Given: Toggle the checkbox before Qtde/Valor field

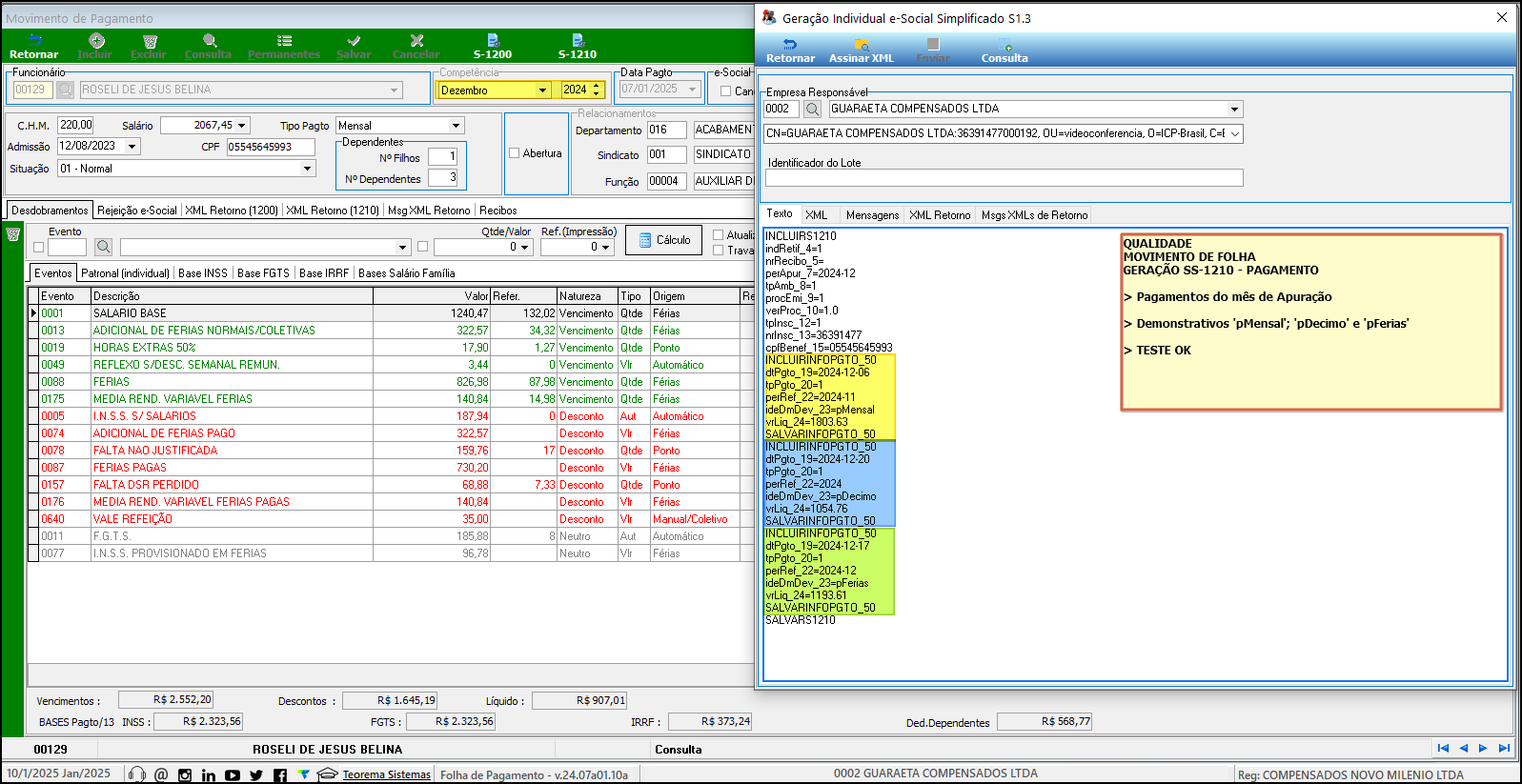Looking at the screenshot, I should point(422,247).
